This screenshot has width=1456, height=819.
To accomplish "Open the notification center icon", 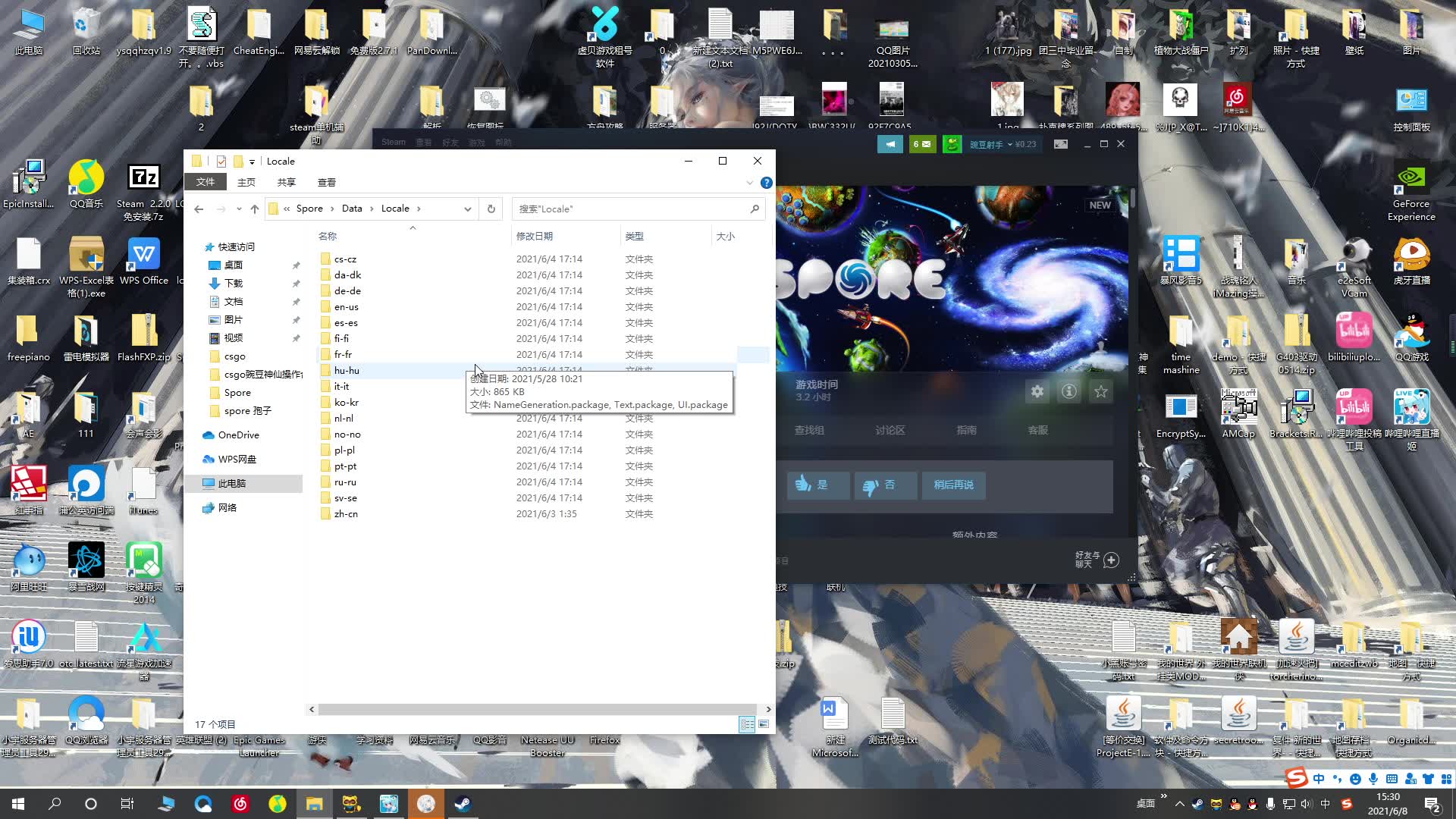I will click(1432, 804).
